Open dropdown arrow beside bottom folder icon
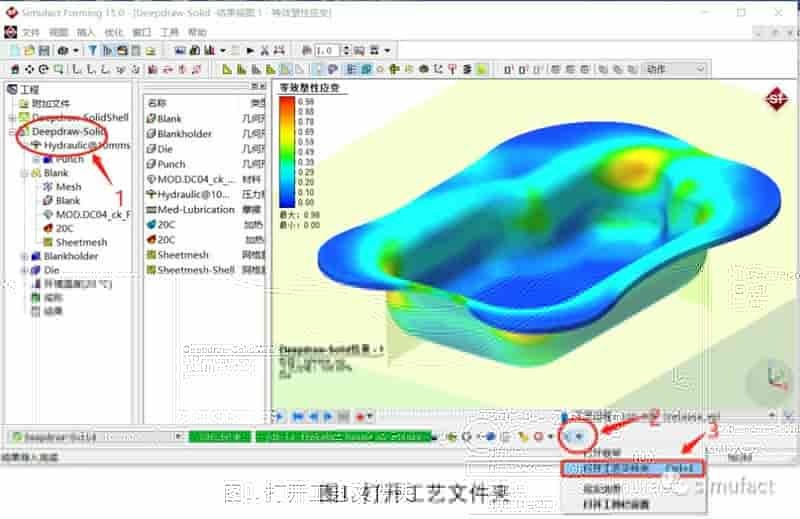The image size is (800, 519). (x=579, y=436)
